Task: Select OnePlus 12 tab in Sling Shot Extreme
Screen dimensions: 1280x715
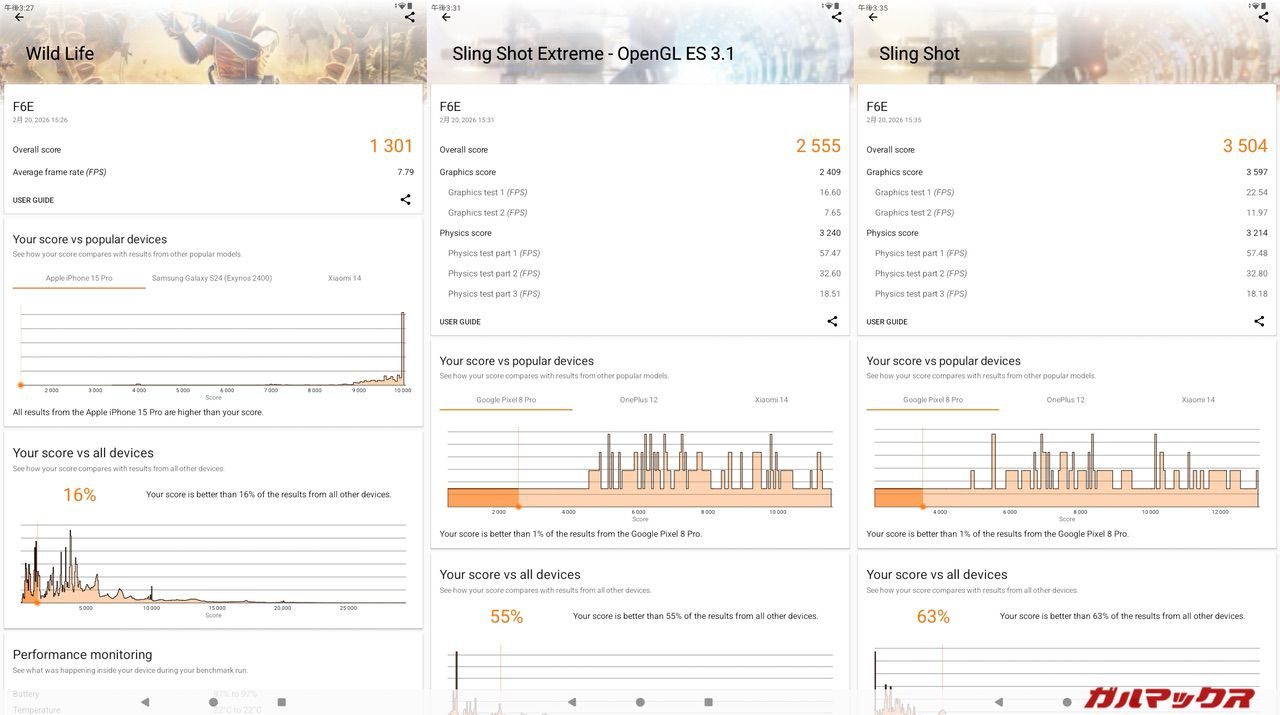Action: pos(639,400)
